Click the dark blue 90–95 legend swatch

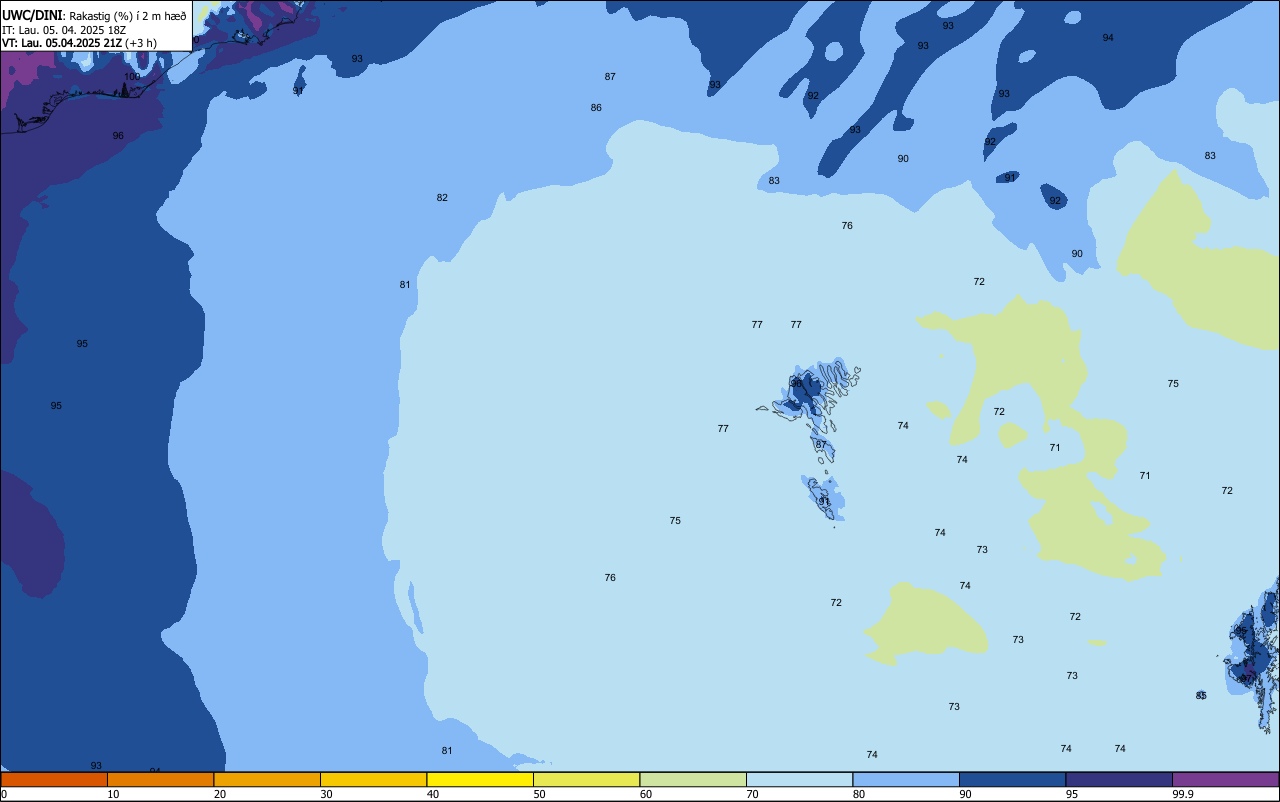click(x=1012, y=779)
